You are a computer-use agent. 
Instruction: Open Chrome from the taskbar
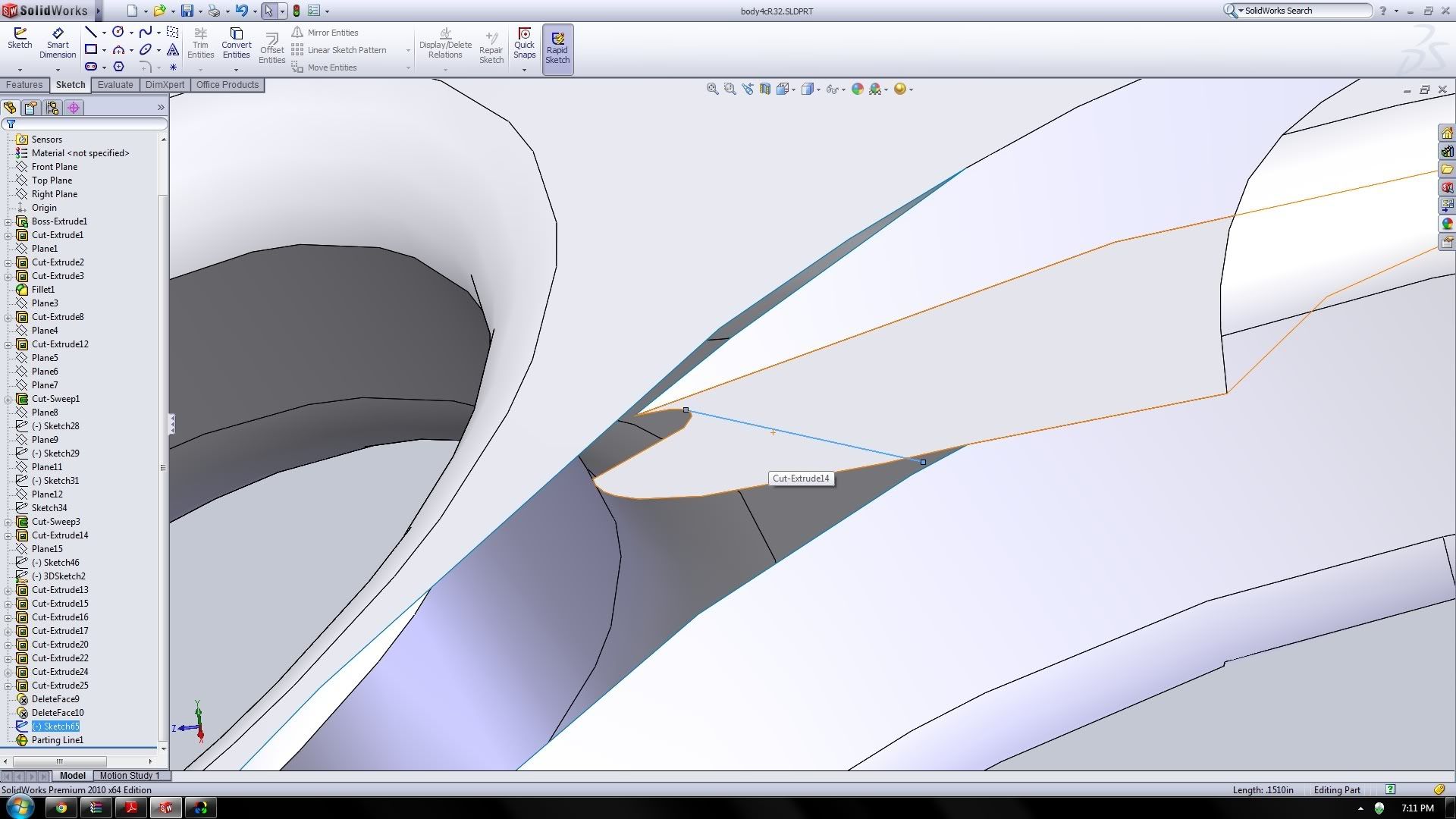coord(61,808)
